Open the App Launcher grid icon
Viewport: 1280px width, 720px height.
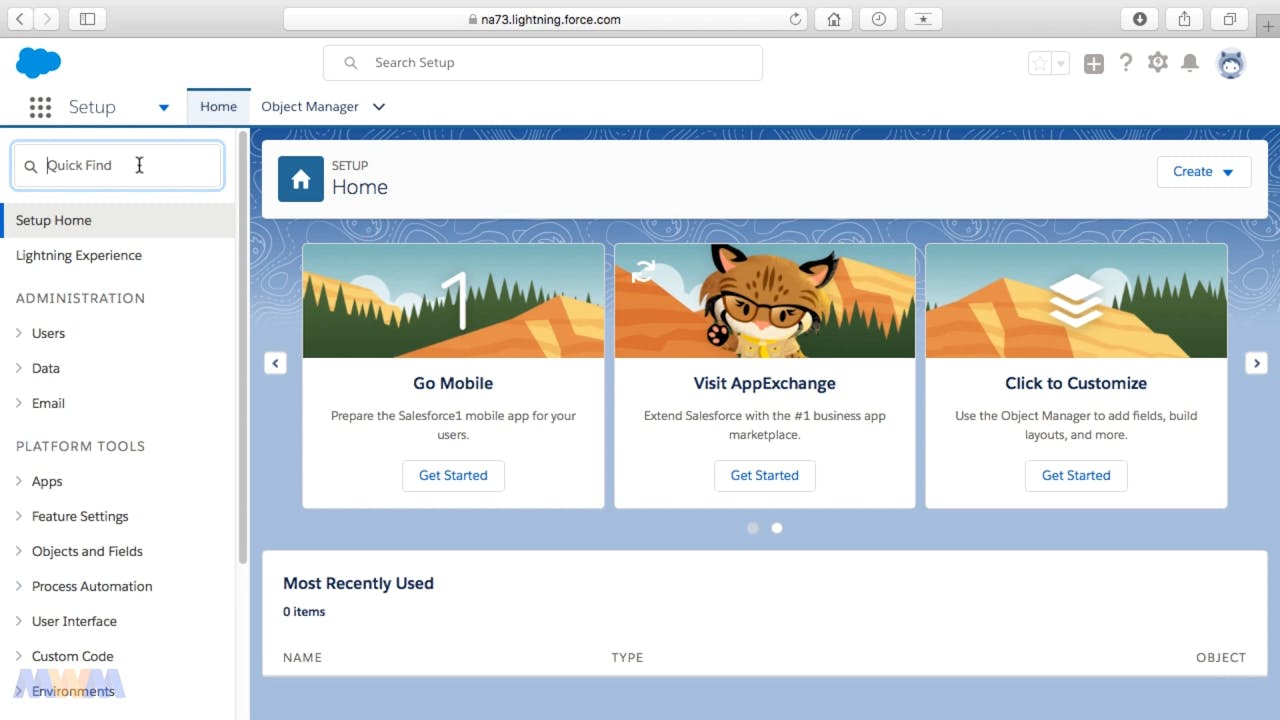[x=40, y=107]
